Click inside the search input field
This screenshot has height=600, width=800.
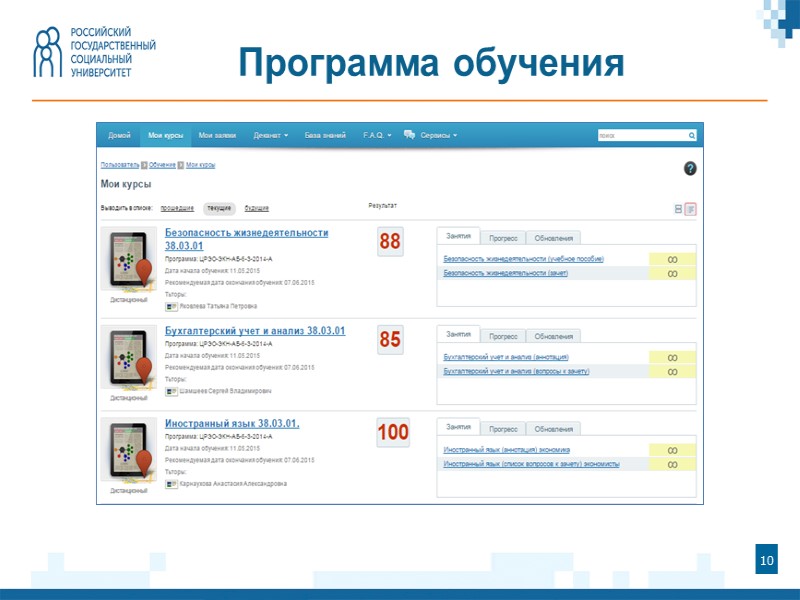pos(642,135)
